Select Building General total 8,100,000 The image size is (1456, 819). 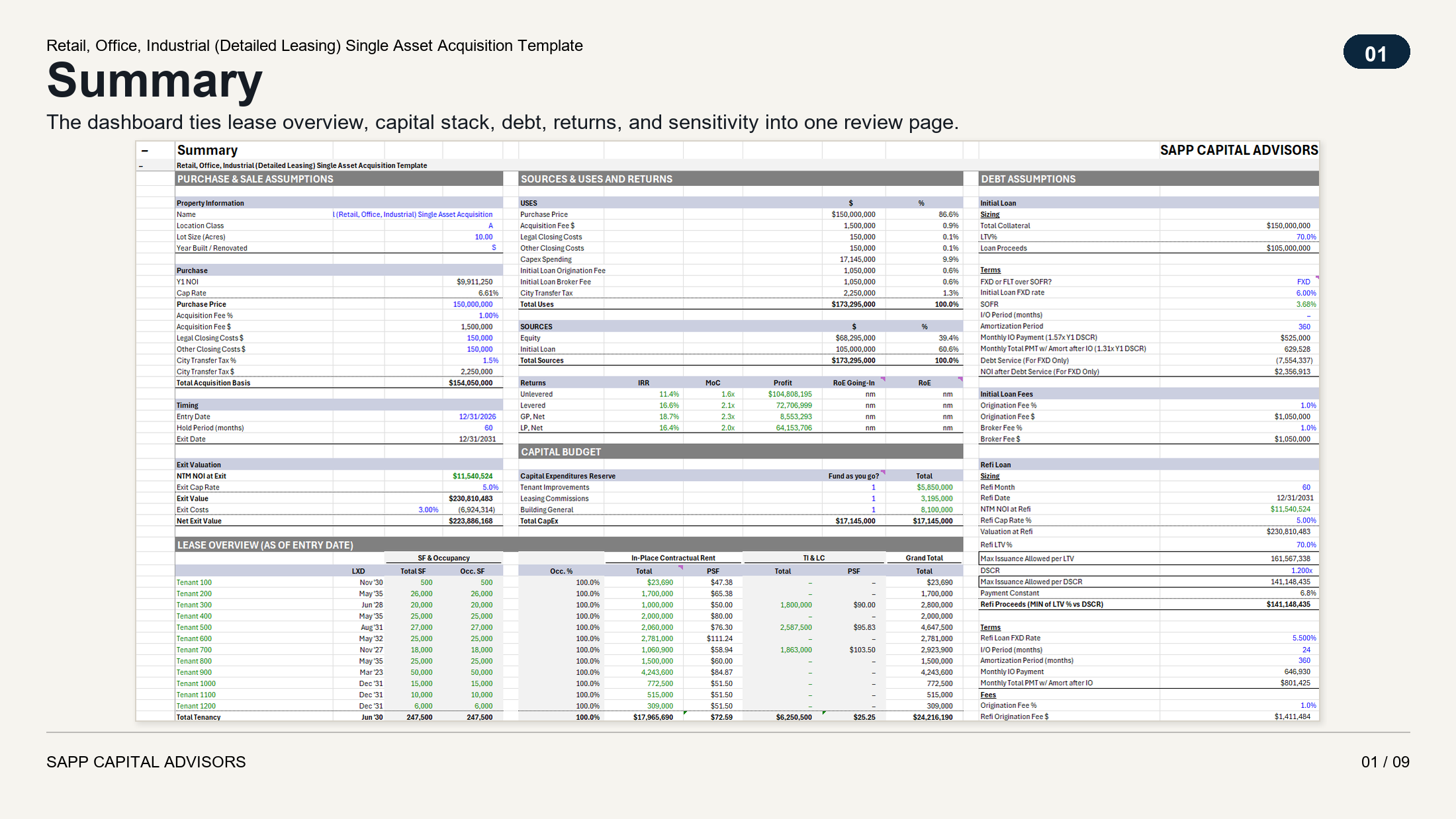pos(936,510)
